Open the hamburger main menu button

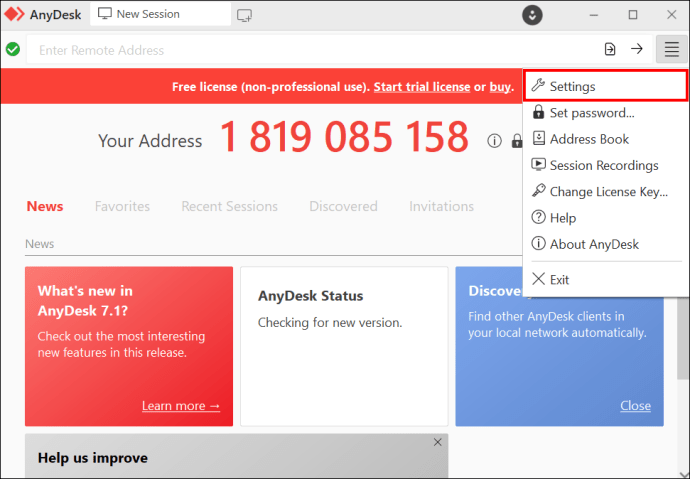coord(671,49)
